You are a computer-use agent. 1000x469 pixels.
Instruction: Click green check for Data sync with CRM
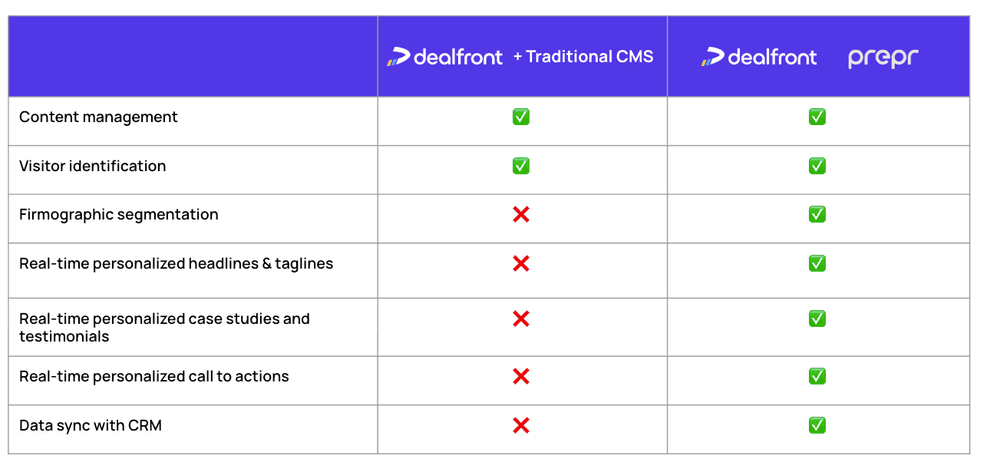click(x=817, y=426)
